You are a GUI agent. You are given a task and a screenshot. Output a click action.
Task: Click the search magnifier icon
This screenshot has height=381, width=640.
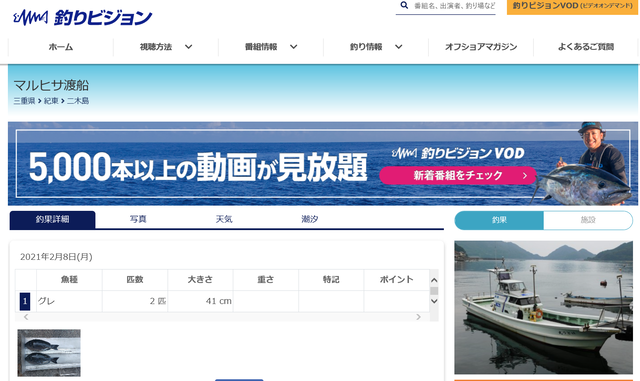(404, 5)
